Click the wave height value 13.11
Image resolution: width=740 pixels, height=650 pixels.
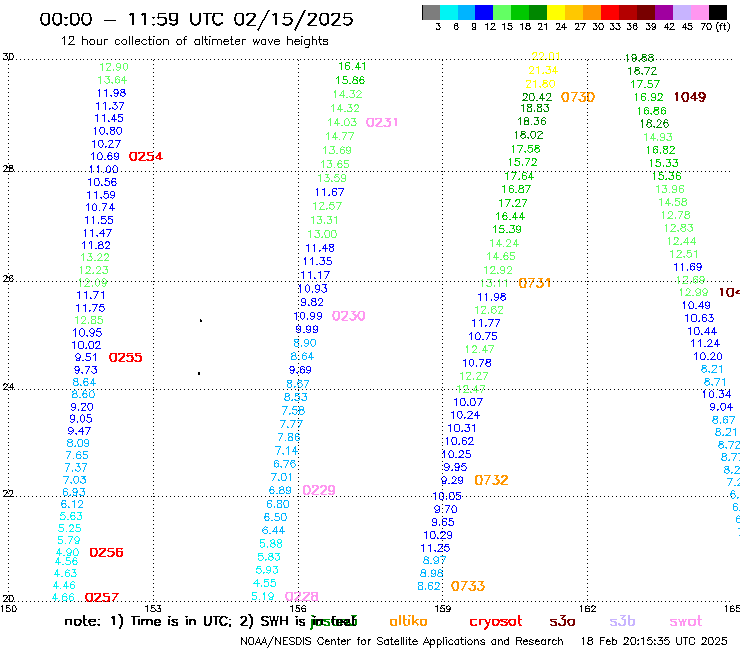494,283
